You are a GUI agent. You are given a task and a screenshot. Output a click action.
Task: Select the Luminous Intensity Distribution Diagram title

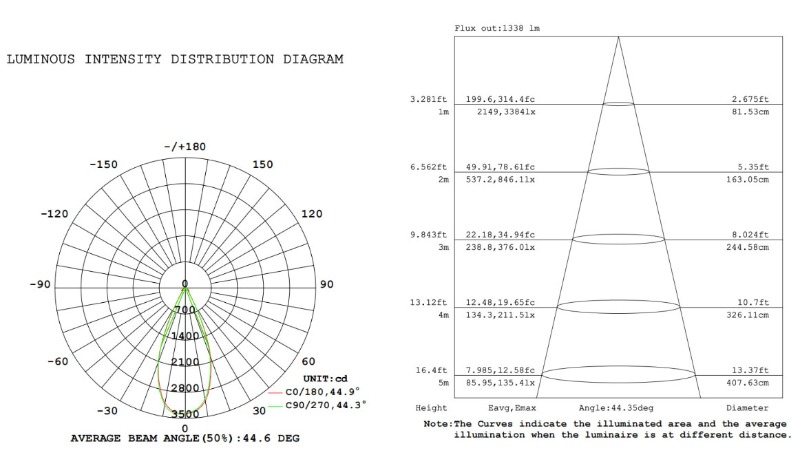[176, 59]
